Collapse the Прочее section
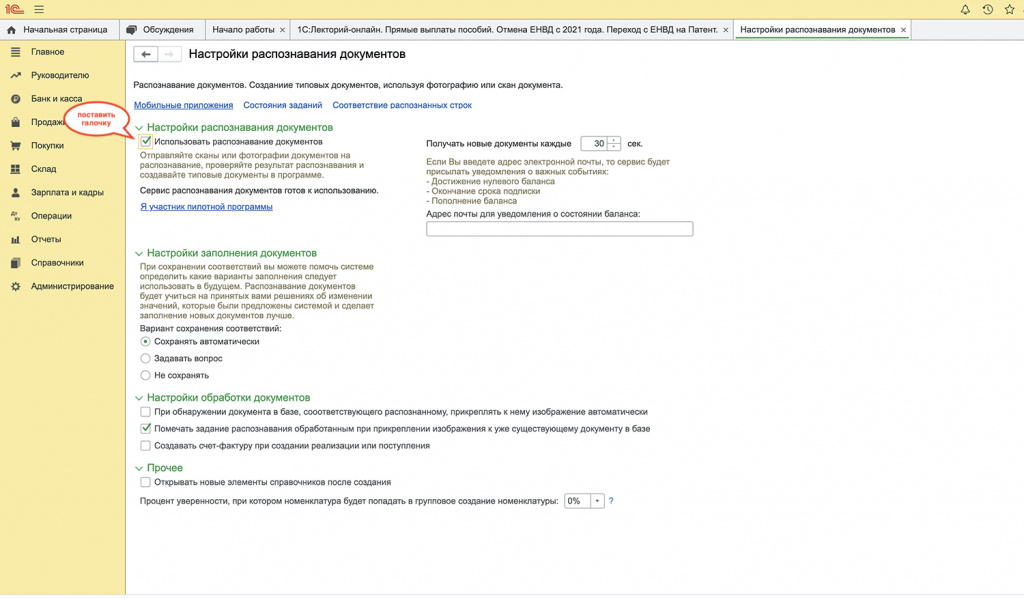Screen dimensions: 1024x598 (x=139, y=469)
